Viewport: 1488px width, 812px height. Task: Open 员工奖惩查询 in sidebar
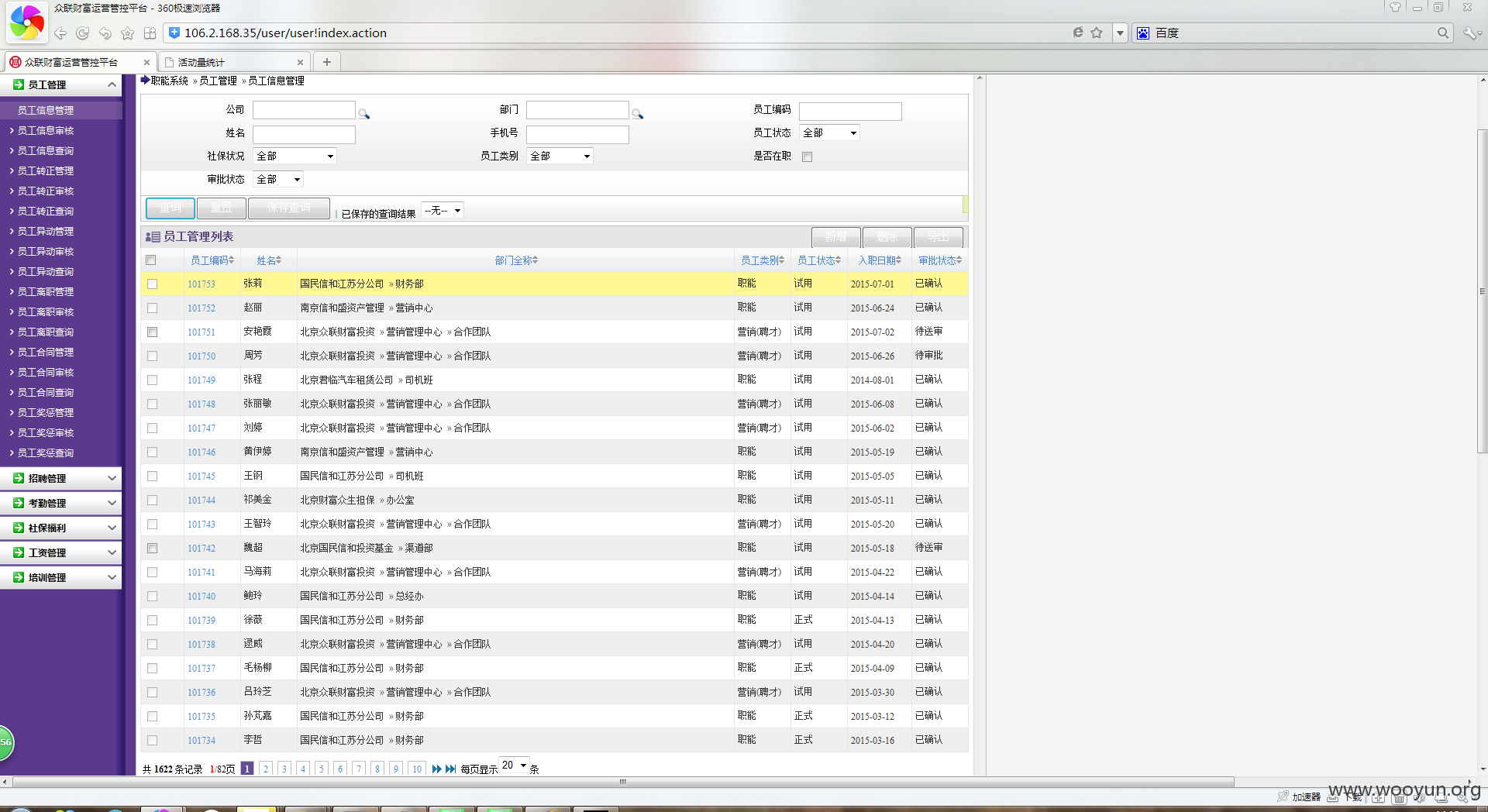click(x=46, y=453)
